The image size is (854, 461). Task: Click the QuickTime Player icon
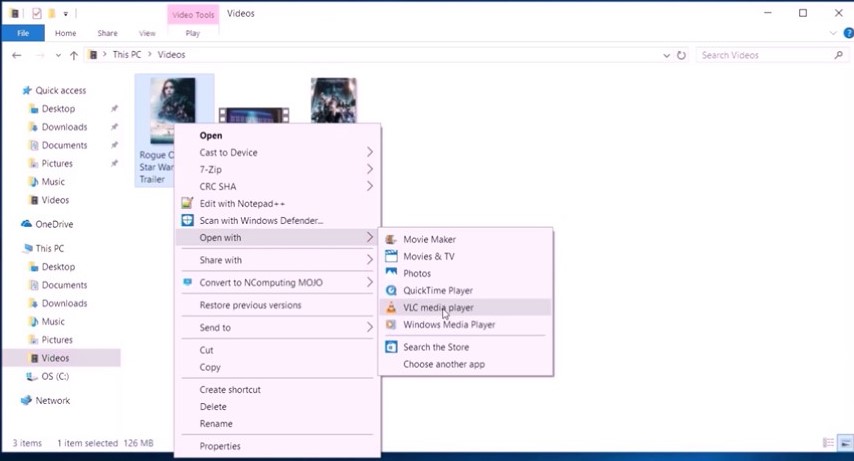pyautogui.click(x=391, y=290)
